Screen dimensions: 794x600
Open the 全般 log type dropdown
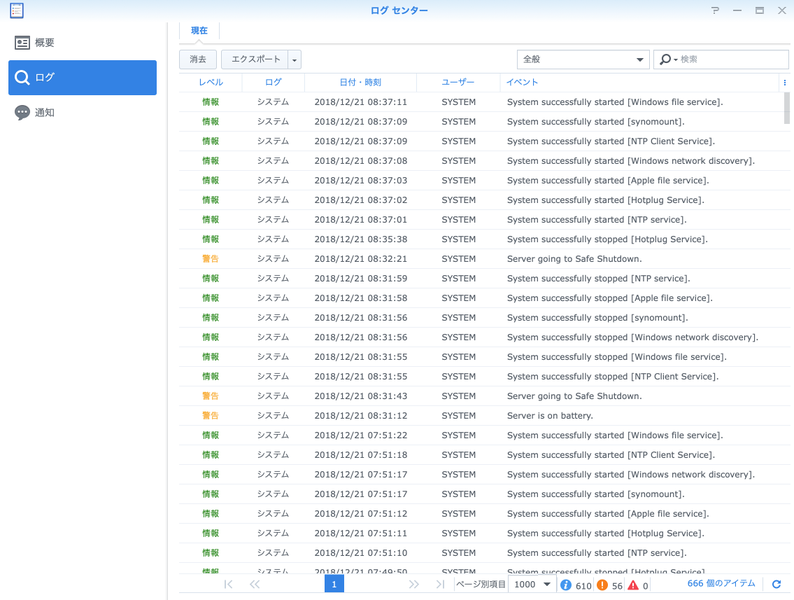coord(583,60)
